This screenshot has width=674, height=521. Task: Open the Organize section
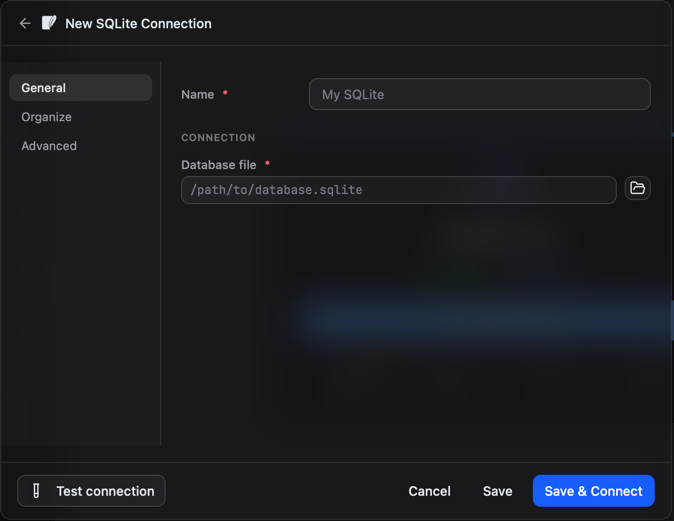coord(46,117)
